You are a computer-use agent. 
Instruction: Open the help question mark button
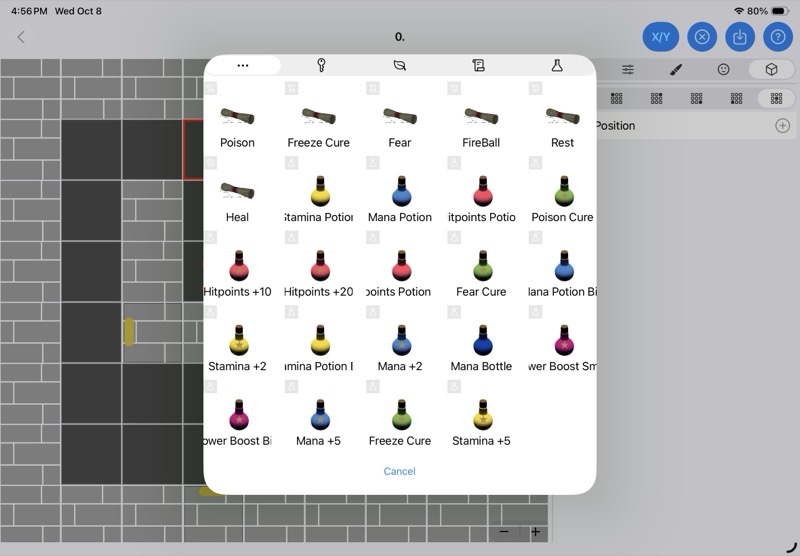tap(778, 37)
